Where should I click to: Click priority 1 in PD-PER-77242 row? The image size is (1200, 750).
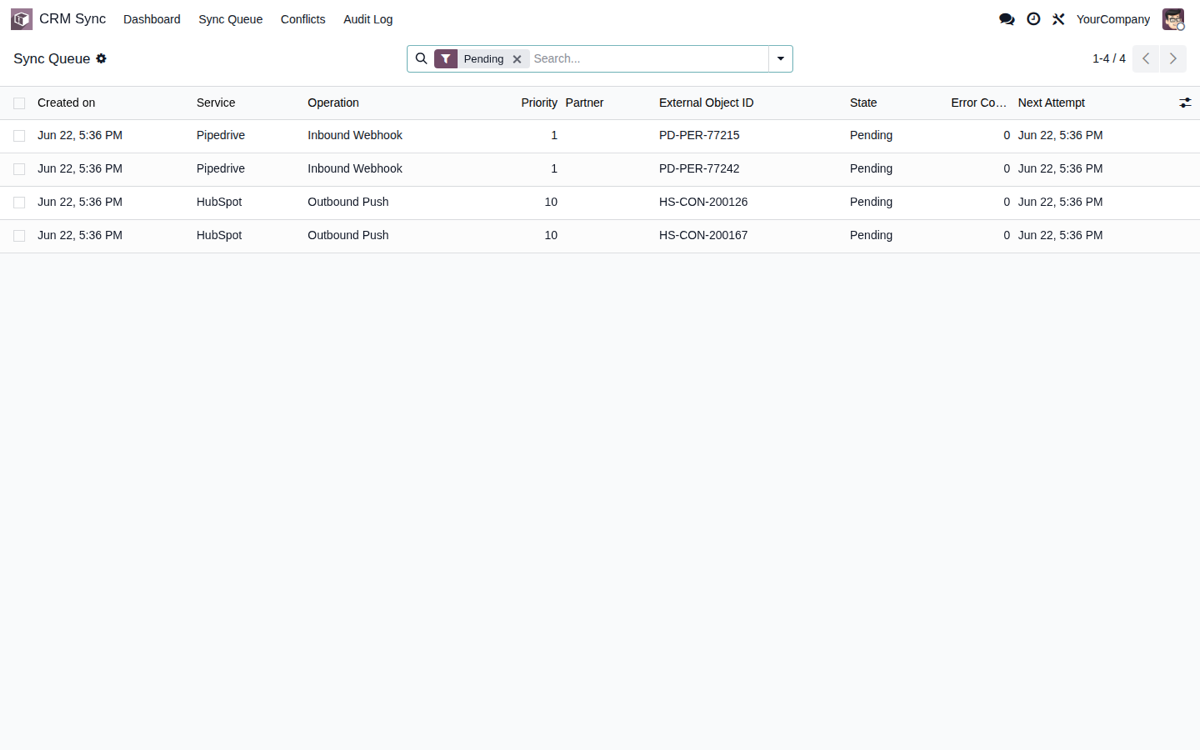554,169
